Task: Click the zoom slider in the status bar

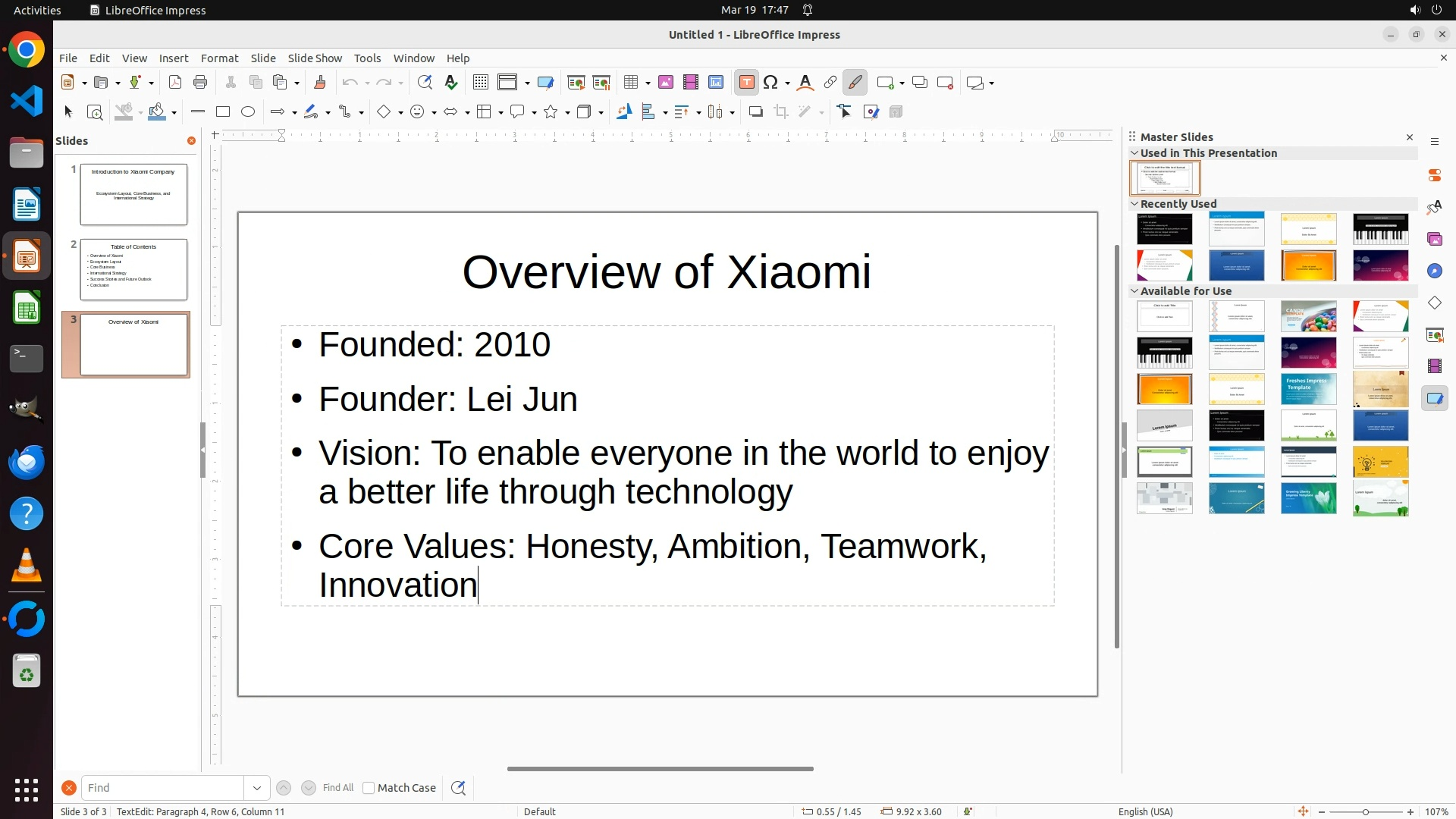Action: tap(1366, 812)
